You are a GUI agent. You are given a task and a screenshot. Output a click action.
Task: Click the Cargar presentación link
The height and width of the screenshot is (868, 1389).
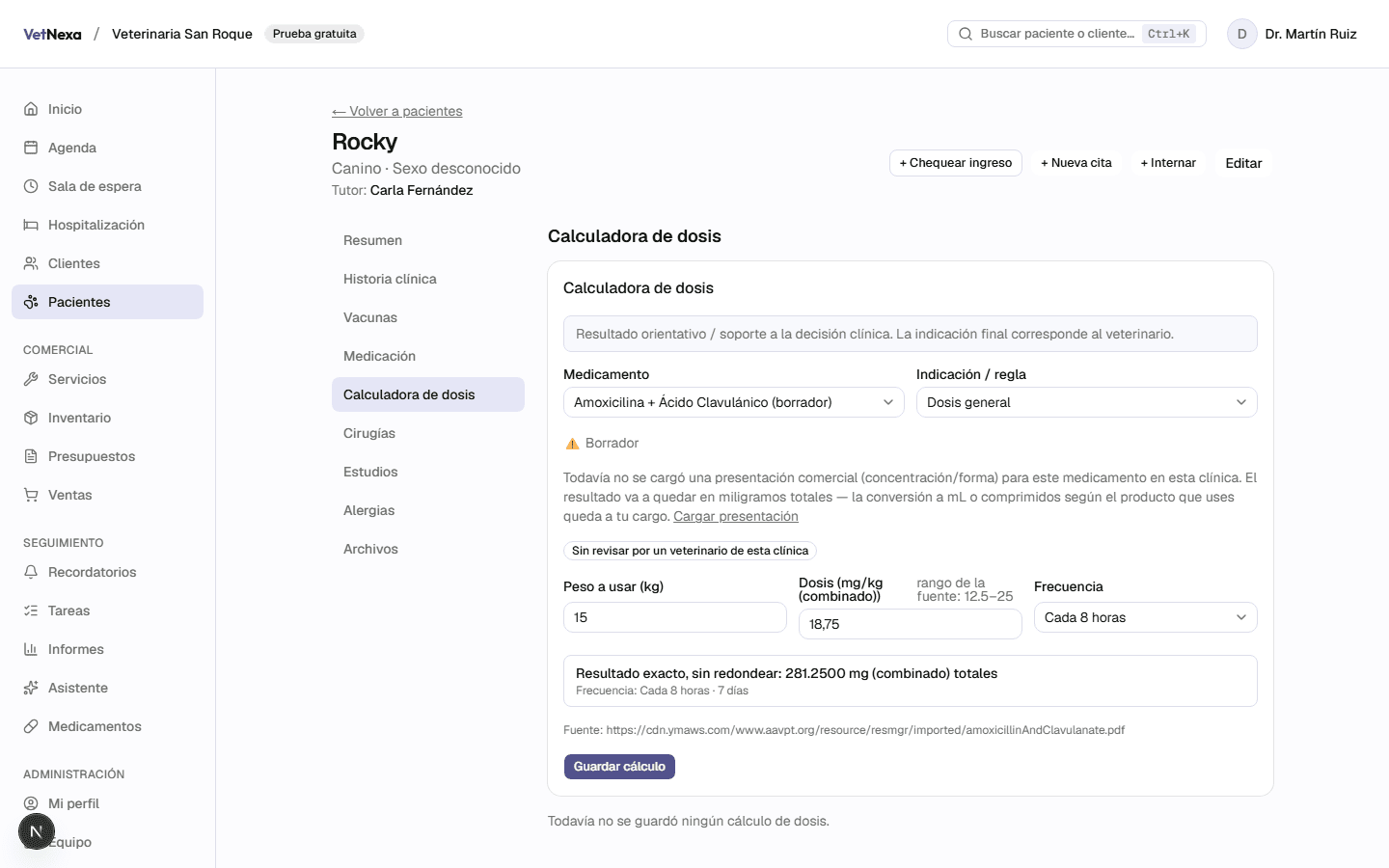click(x=736, y=516)
